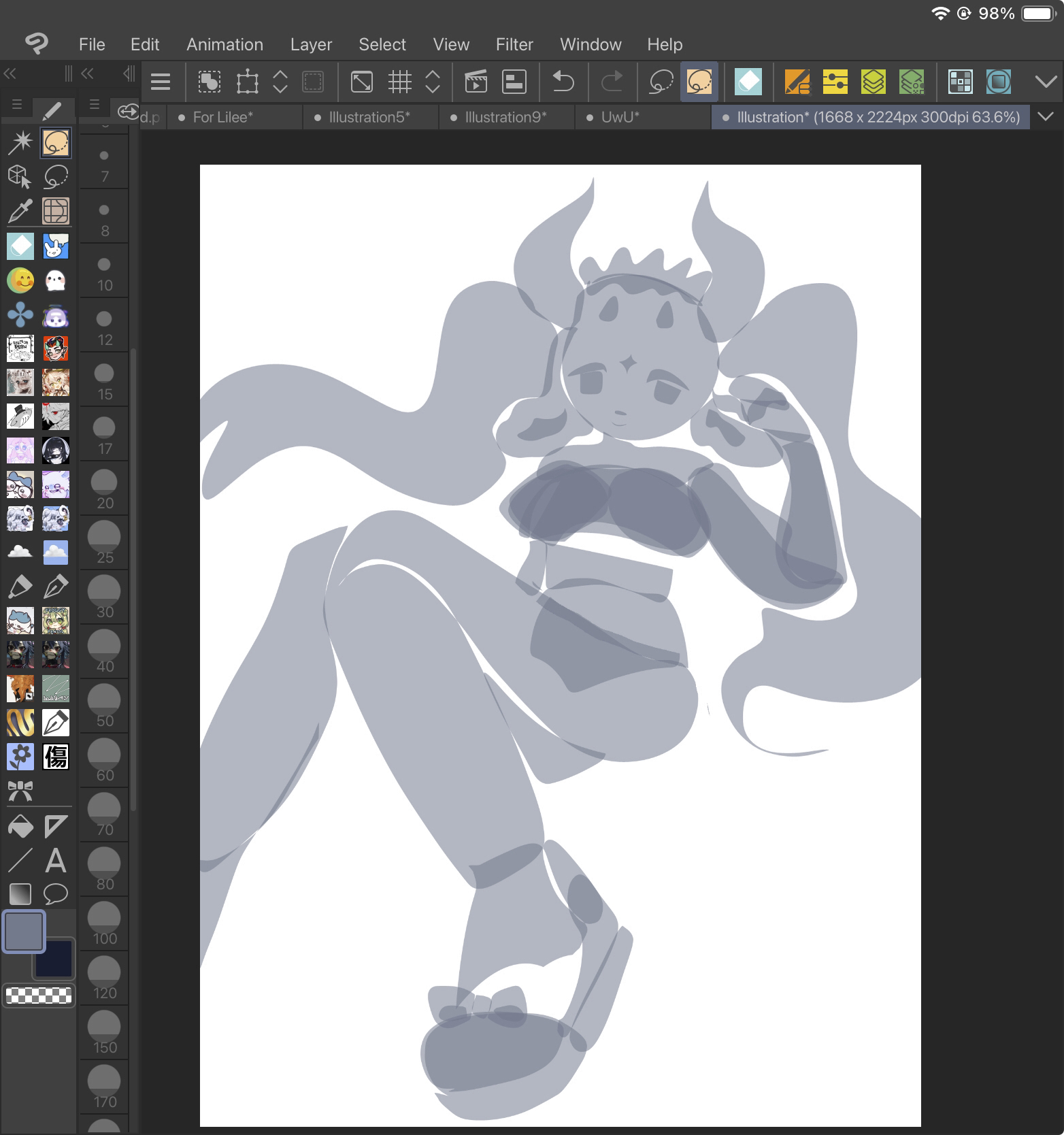Open the canvas tab list dropdown
This screenshot has height=1135, width=1064.
tap(1046, 117)
